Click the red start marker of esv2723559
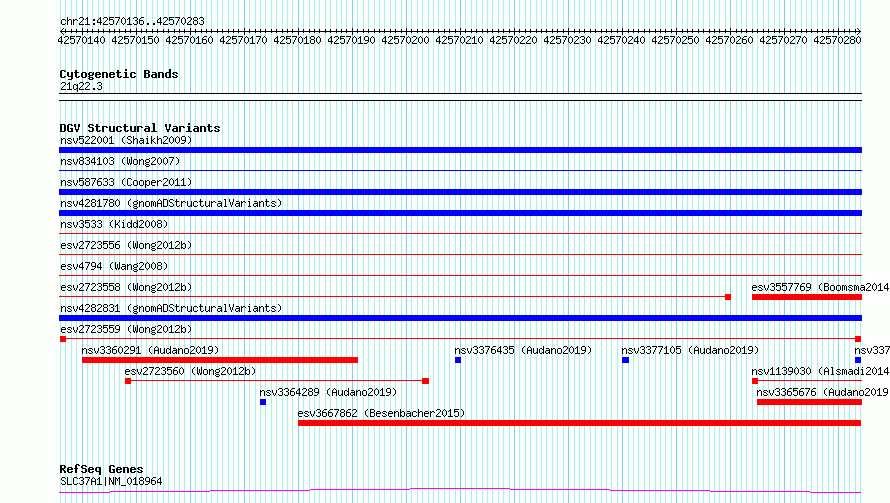This screenshot has width=890, height=503. tap(63, 339)
